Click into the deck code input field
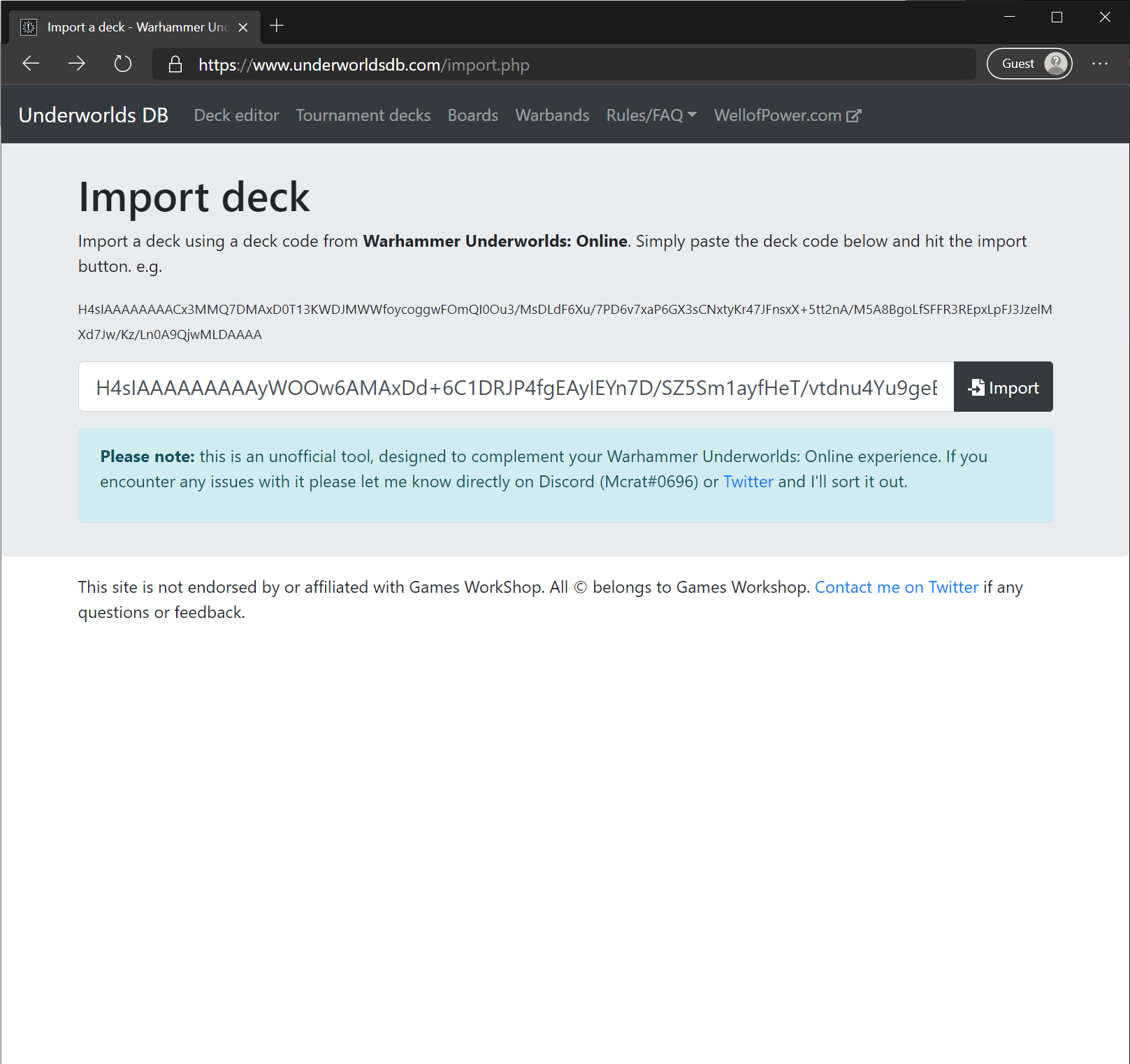This screenshot has width=1130, height=1064. [516, 387]
